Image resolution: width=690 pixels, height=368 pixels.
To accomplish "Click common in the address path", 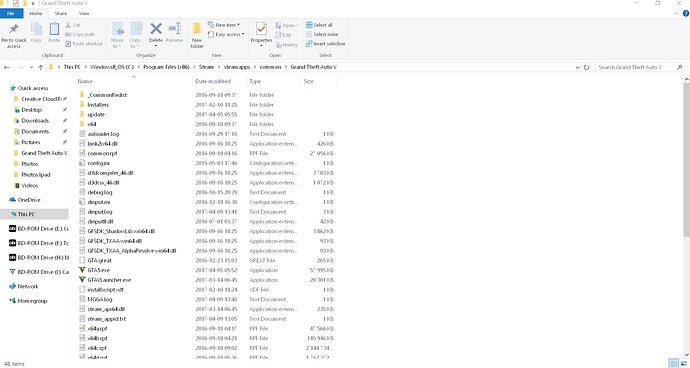I will 270,67.
